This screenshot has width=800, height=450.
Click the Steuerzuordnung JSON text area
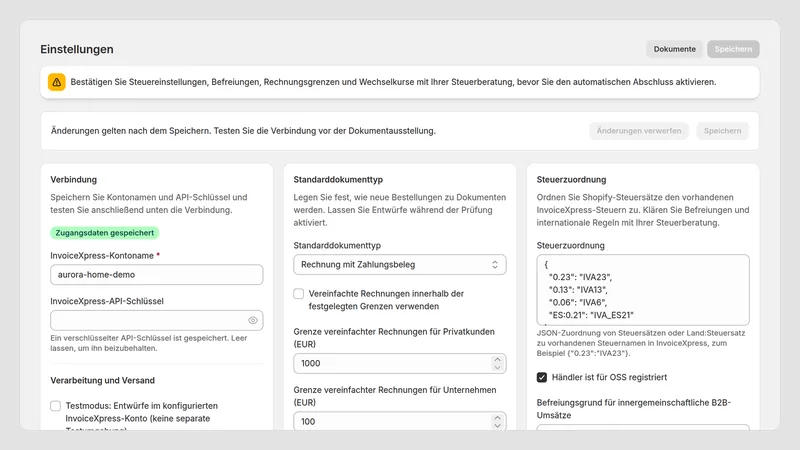point(643,290)
